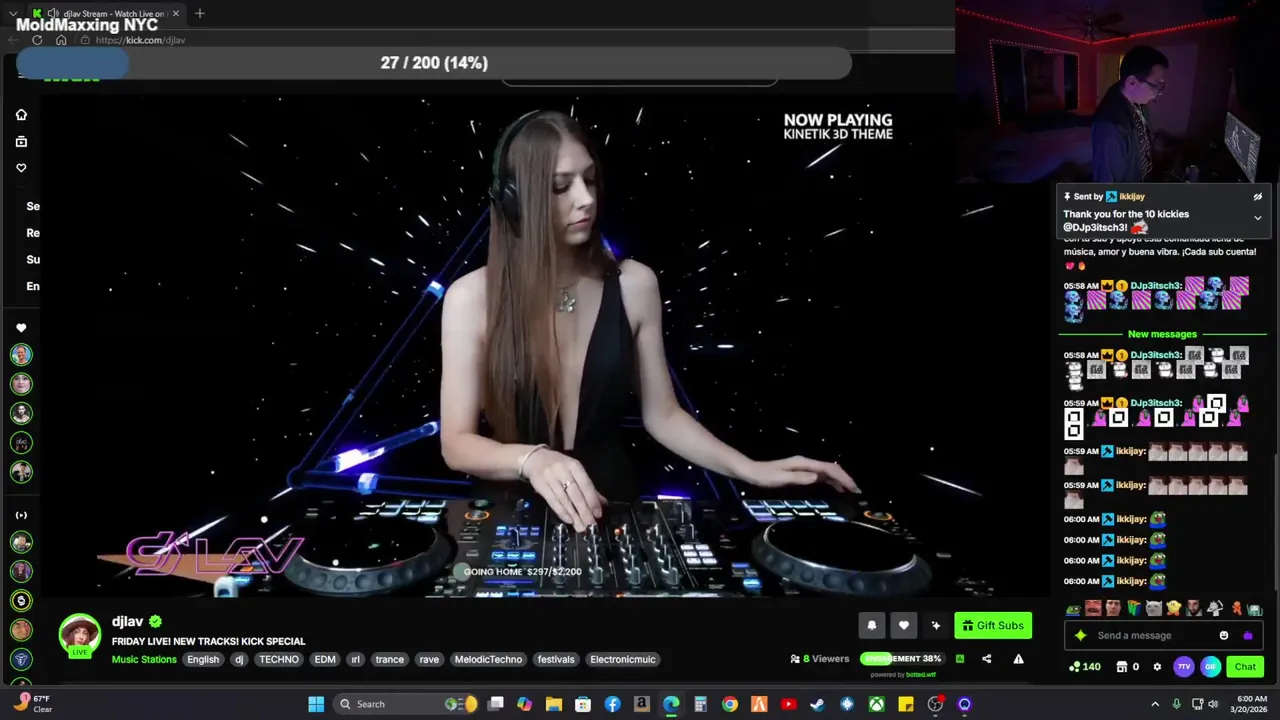1280x720 pixels.
Task: Open the emoji picker in chat box
Action: (1224, 635)
